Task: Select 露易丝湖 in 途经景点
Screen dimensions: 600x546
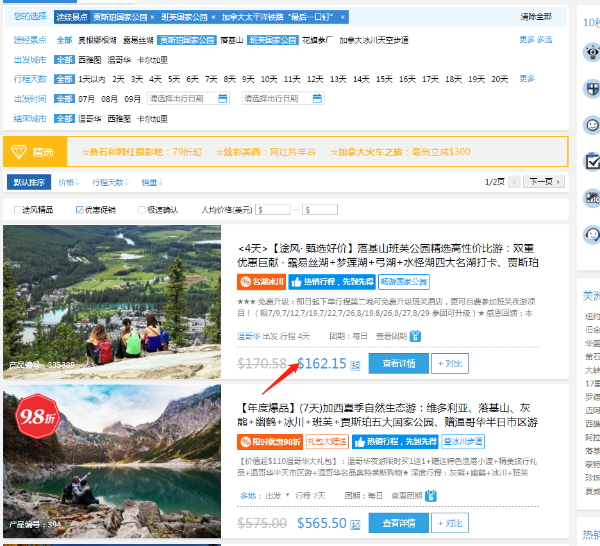Action: pyautogui.click(x=138, y=40)
